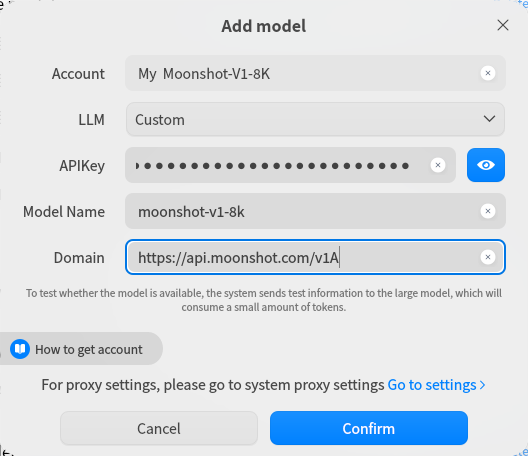Clear the Model Name field
Screen dimensions: 528x456
(488, 211)
